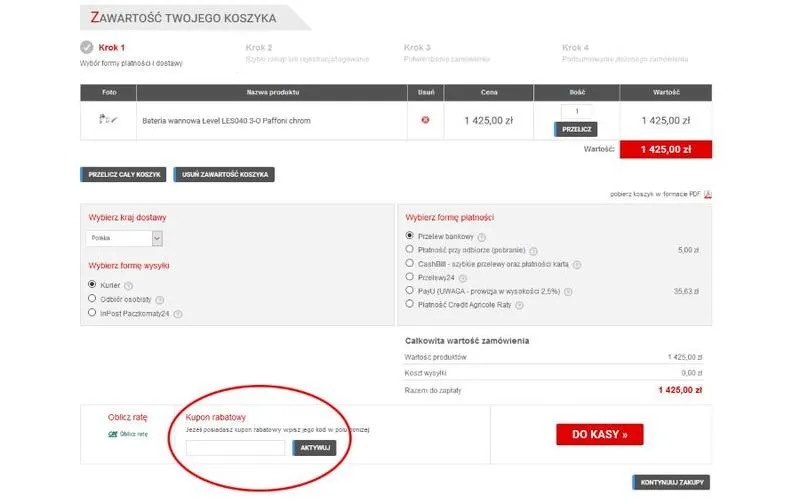The width and height of the screenshot is (800, 503).
Task: Open the PDF download icon
Action: click(x=707, y=194)
